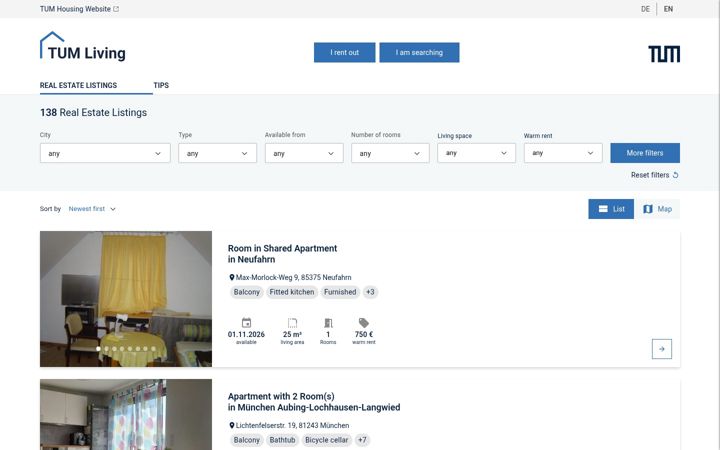
Task: Click the Map view icon
Action: click(x=647, y=209)
